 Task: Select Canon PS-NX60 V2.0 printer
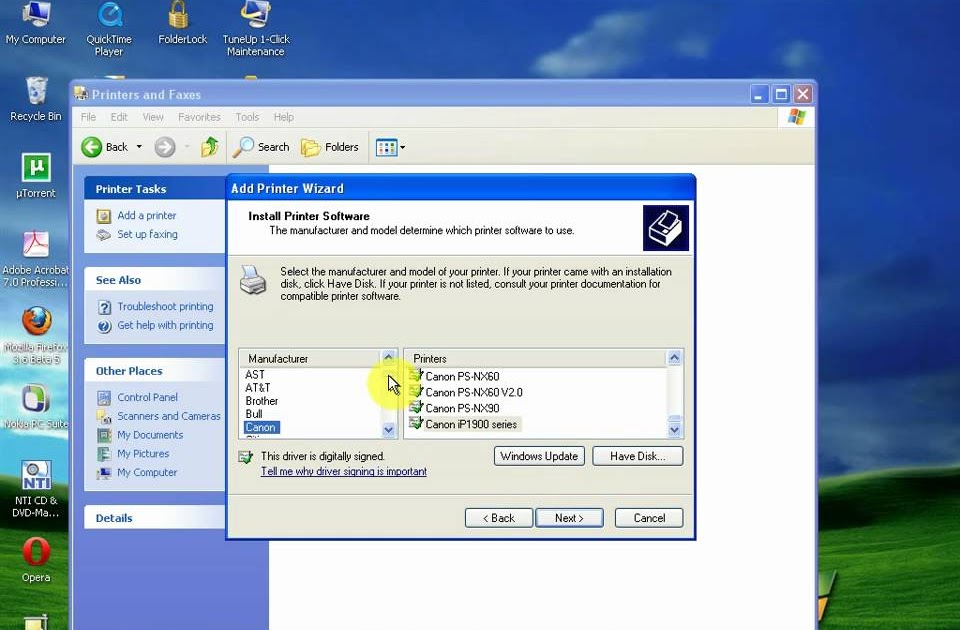tap(473, 392)
